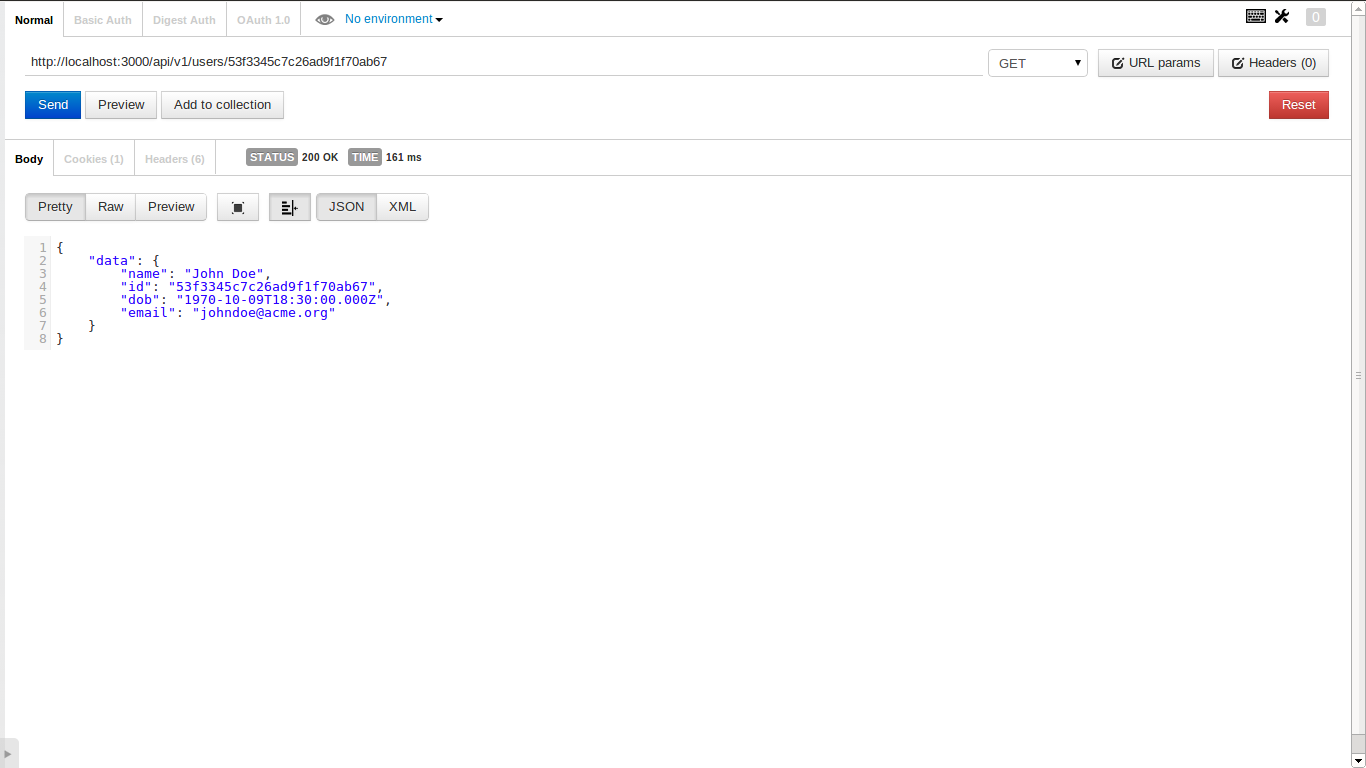Click the "John Doe" name value

pyautogui.click(x=224, y=273)
